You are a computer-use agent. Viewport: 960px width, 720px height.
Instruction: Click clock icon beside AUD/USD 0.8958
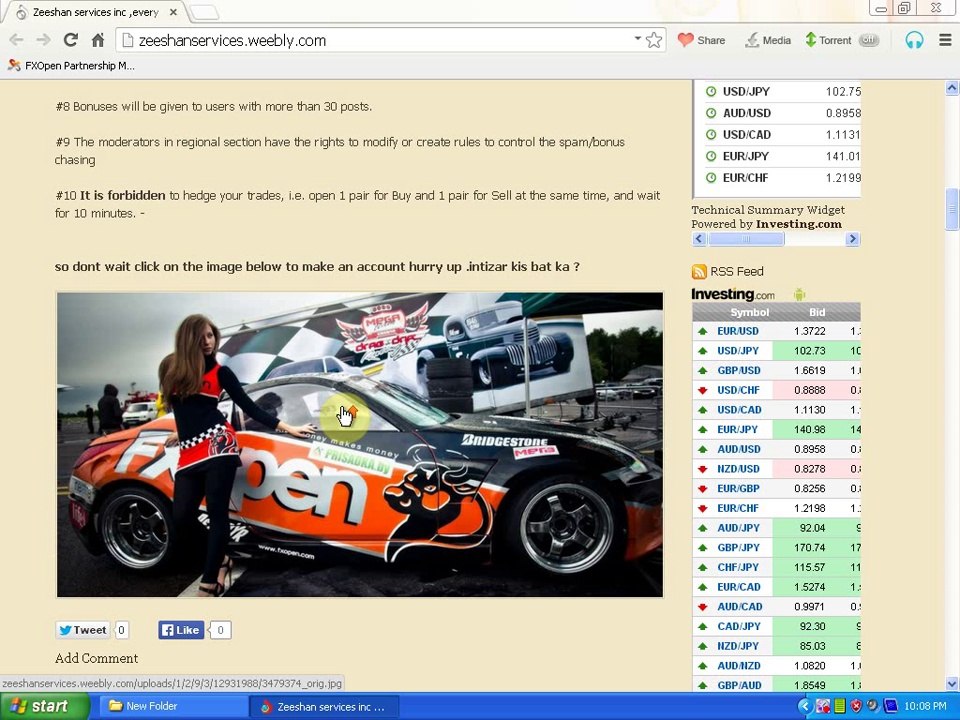tap(711, 113)
